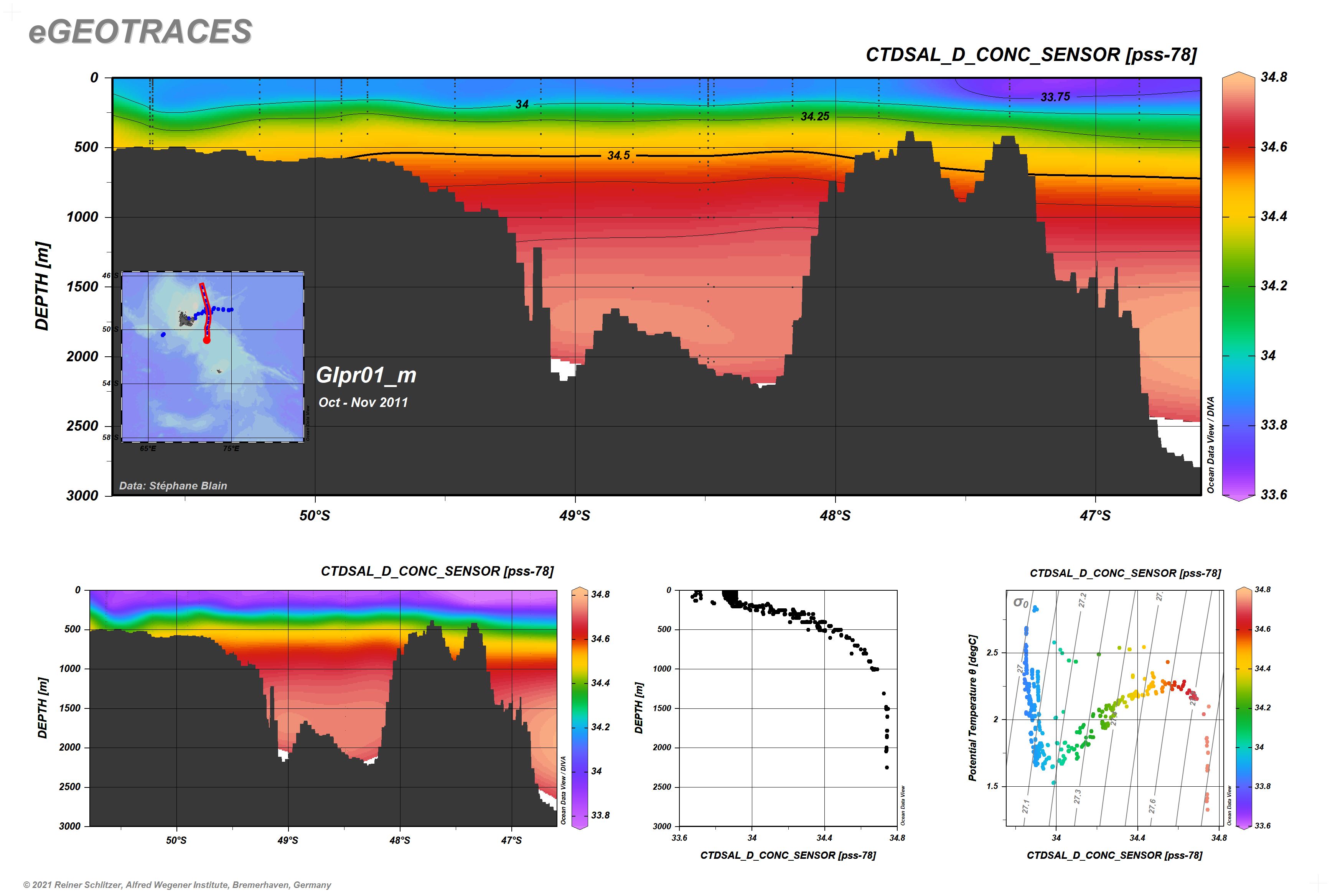Click the main plot DEPTH [m] axis label

[x=42, y=286]
